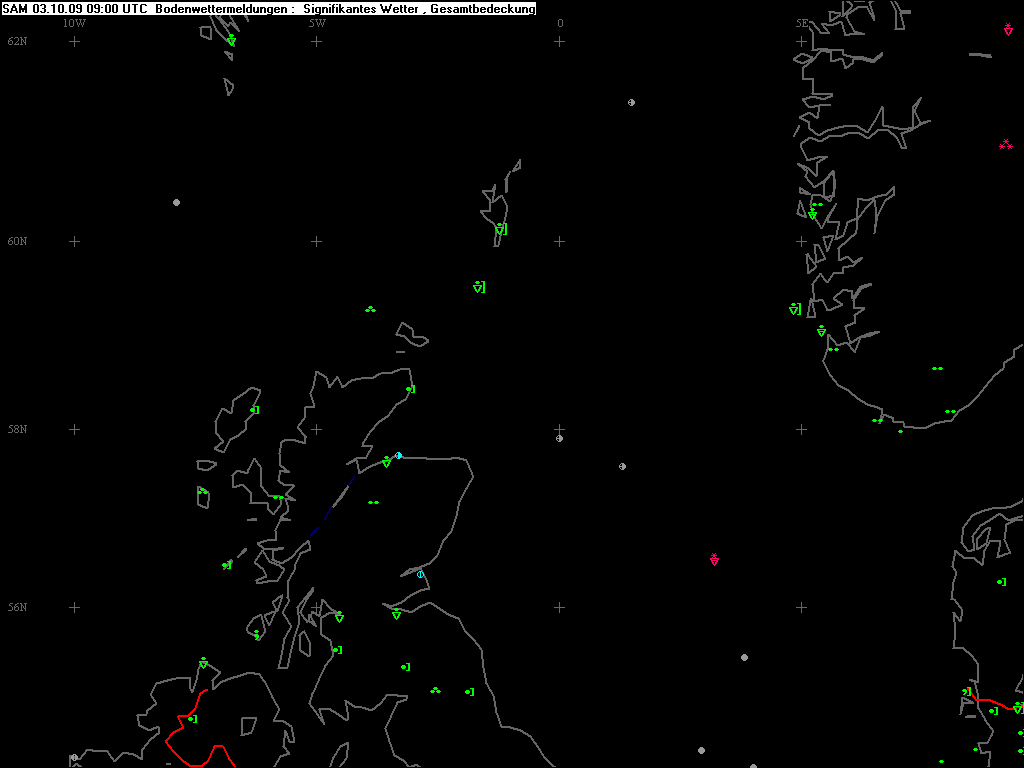This screenshot has height=768, width=1024.
Task: Select the 5W longitude label
Action: (x=316, y=23)
